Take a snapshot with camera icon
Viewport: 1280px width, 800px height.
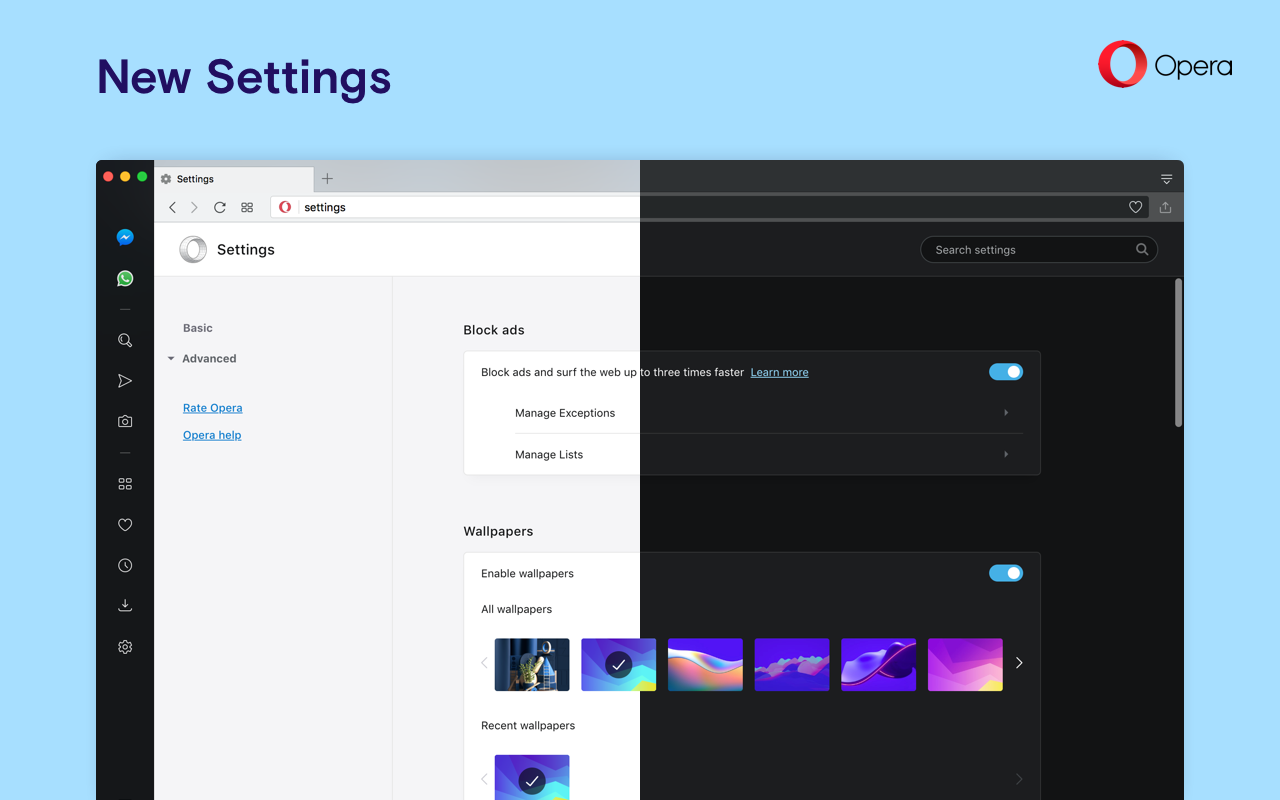click(125, 422)
